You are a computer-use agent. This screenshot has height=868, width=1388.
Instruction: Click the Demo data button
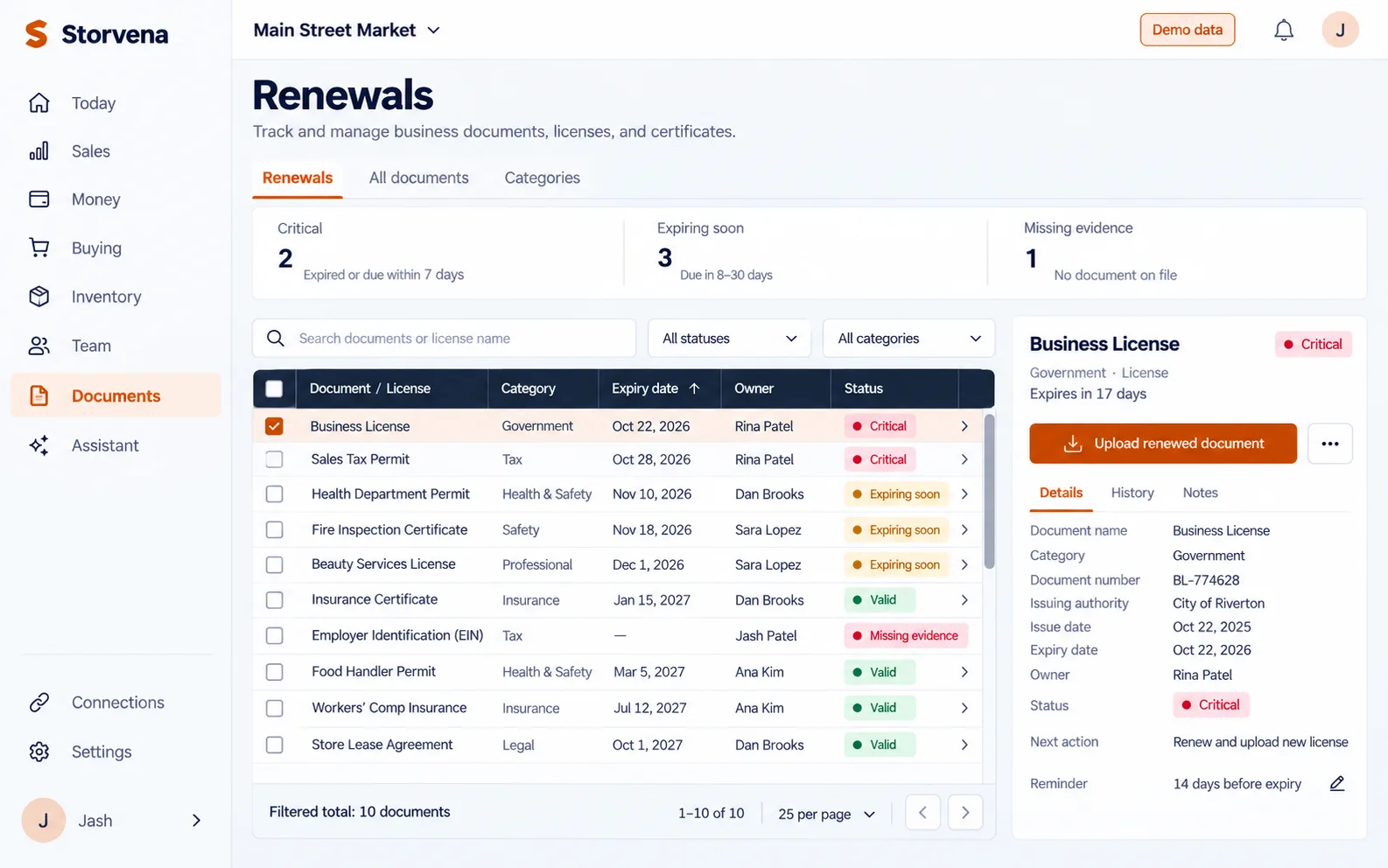[1188, 30]
